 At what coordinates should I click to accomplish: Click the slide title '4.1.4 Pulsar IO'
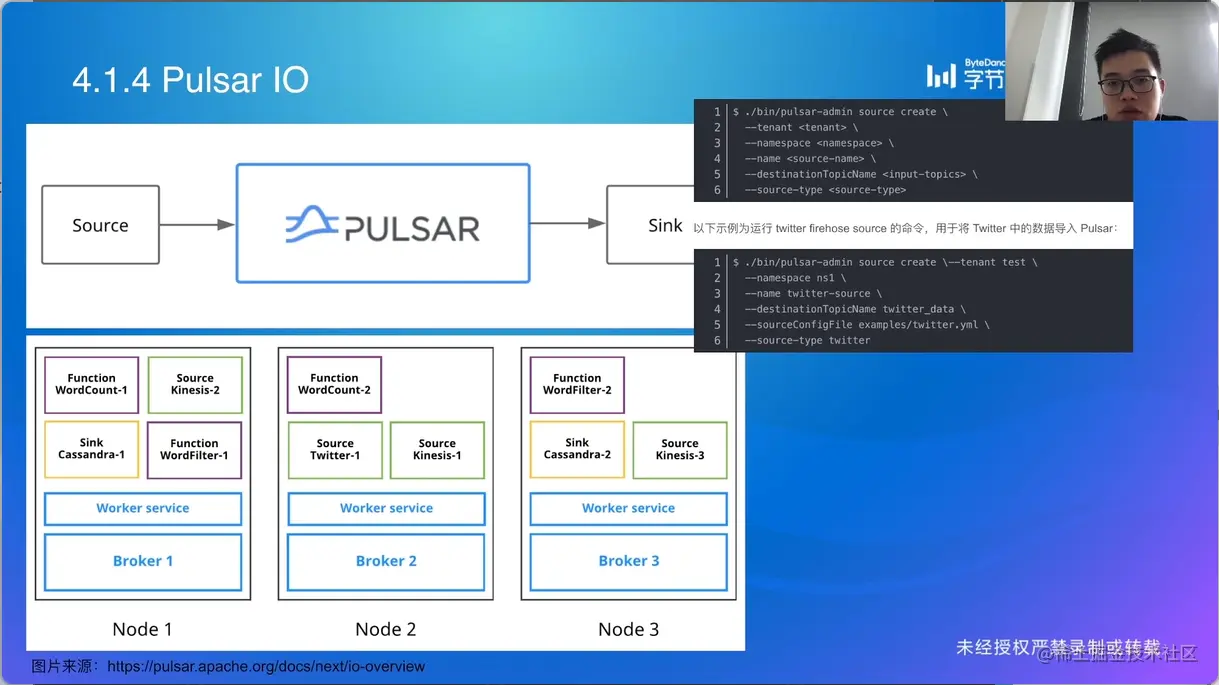[190, 80]
